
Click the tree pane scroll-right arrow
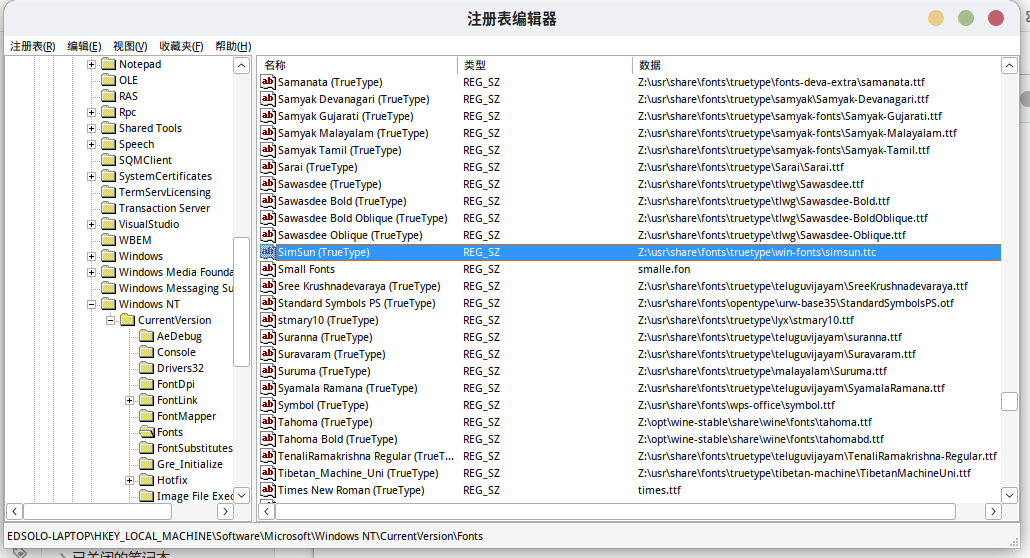pyautogui.click(x=225, y=511)
